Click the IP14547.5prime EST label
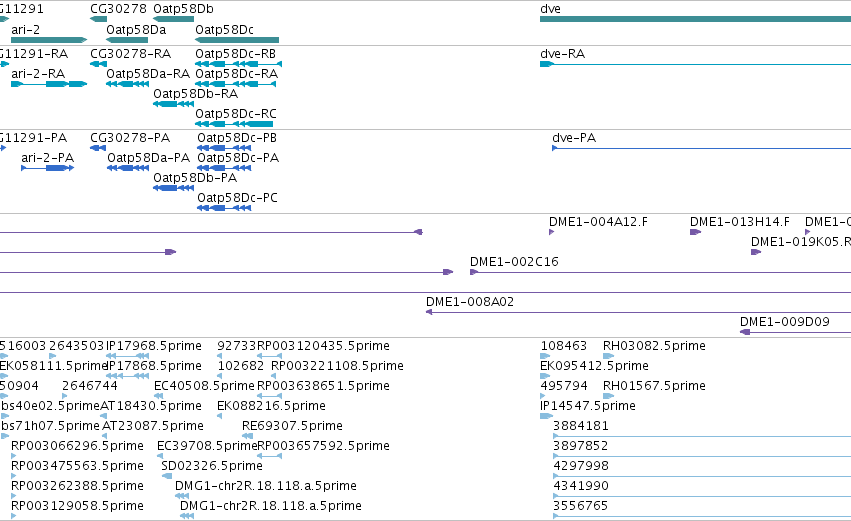Image resolution: width=851 pixels, height=521 pixels. tap(588, 406)
